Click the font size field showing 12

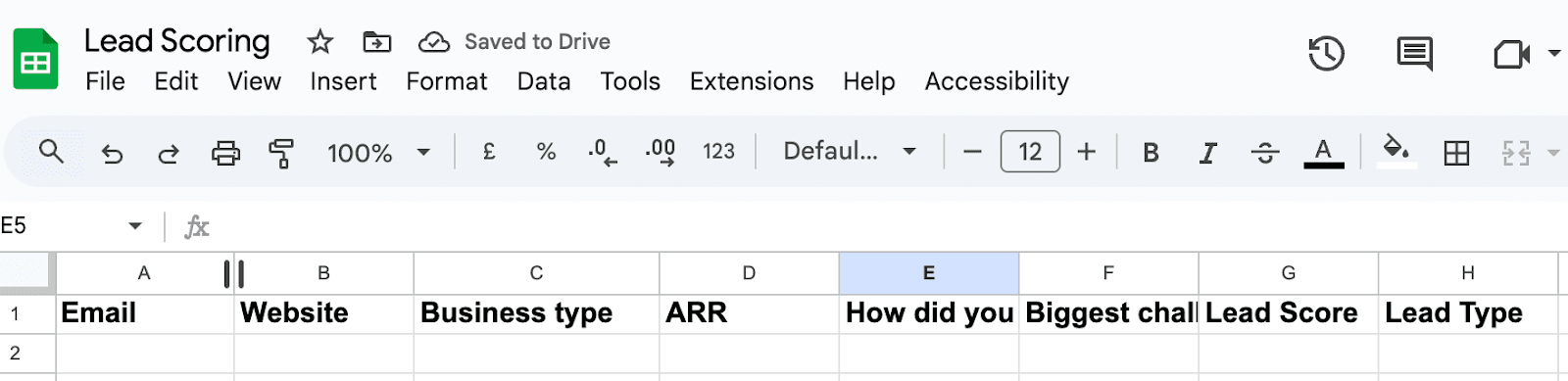(x=1030, y=152)
